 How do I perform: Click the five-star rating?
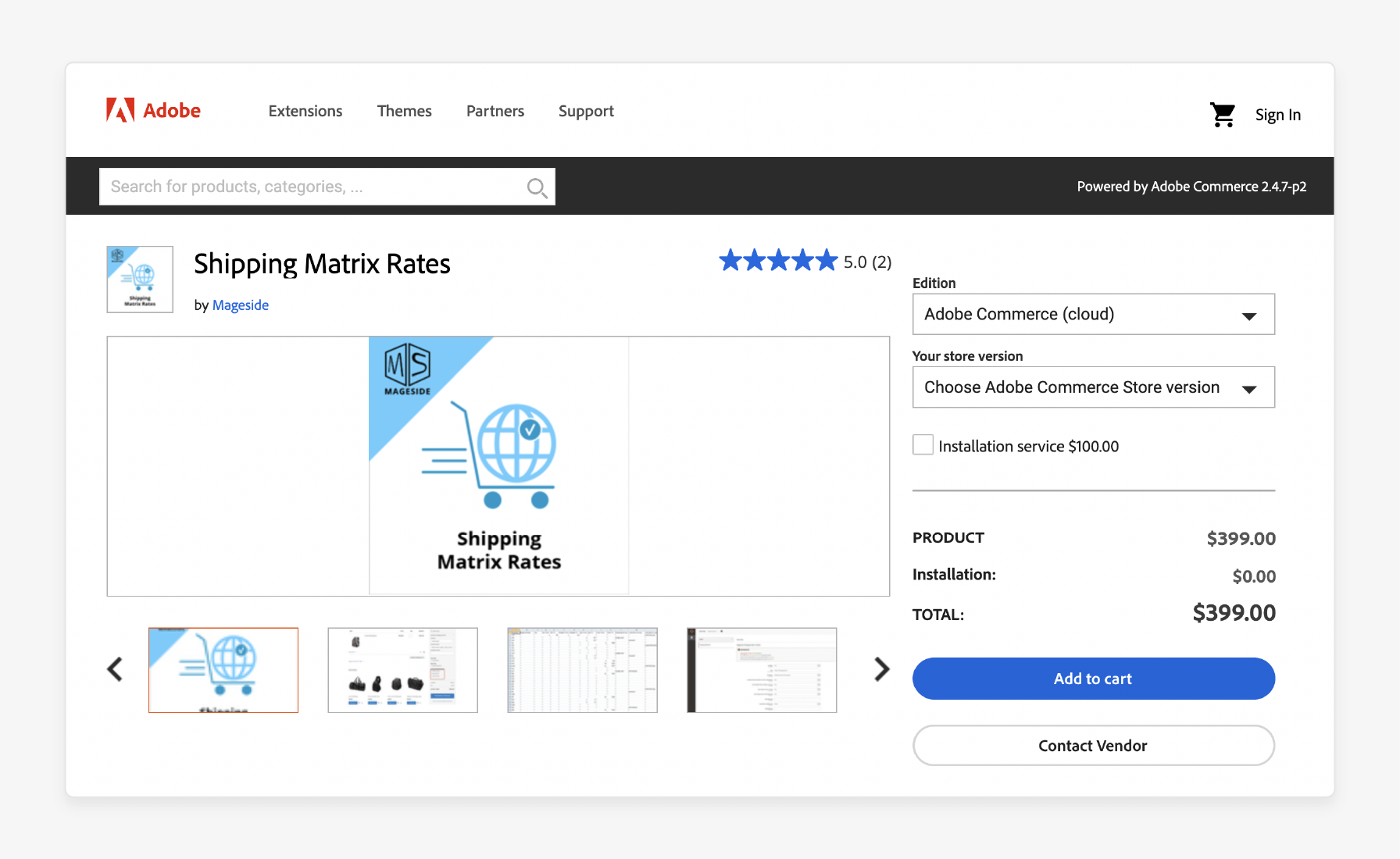coord(778,260)
